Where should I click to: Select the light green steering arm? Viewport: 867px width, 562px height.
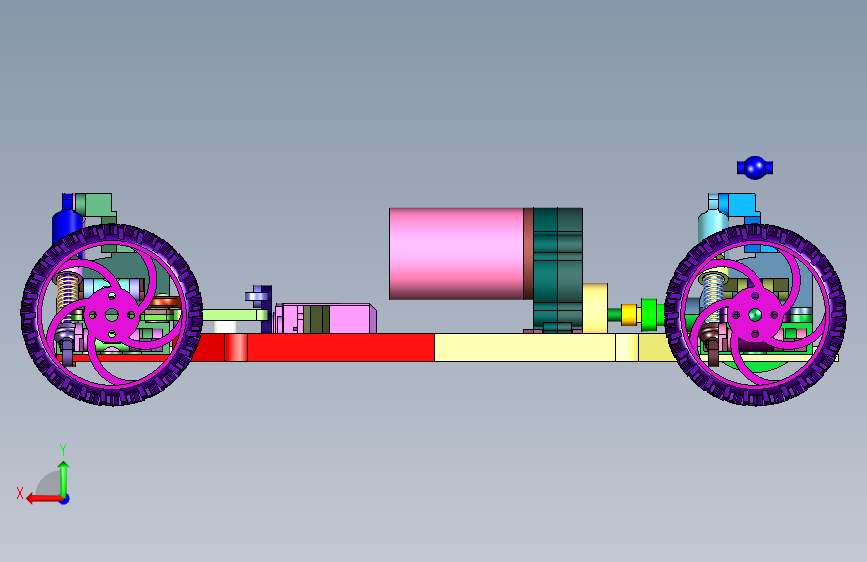[x=234, y=315]
